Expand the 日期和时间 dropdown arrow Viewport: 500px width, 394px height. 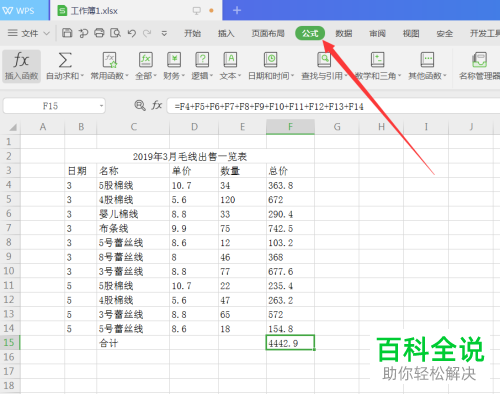coord(292,76)
